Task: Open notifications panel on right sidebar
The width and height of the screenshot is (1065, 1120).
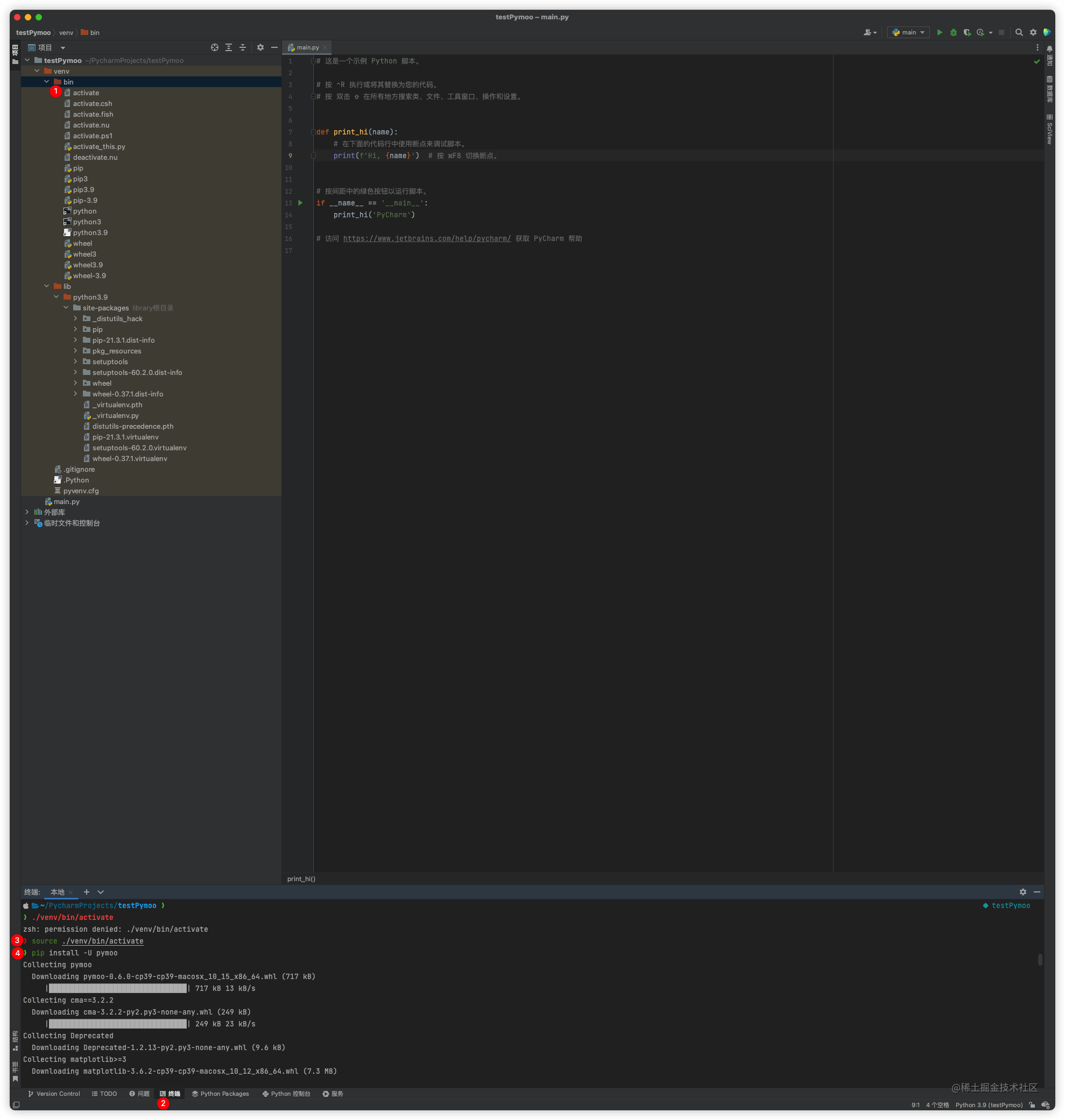Action: 1050,56
